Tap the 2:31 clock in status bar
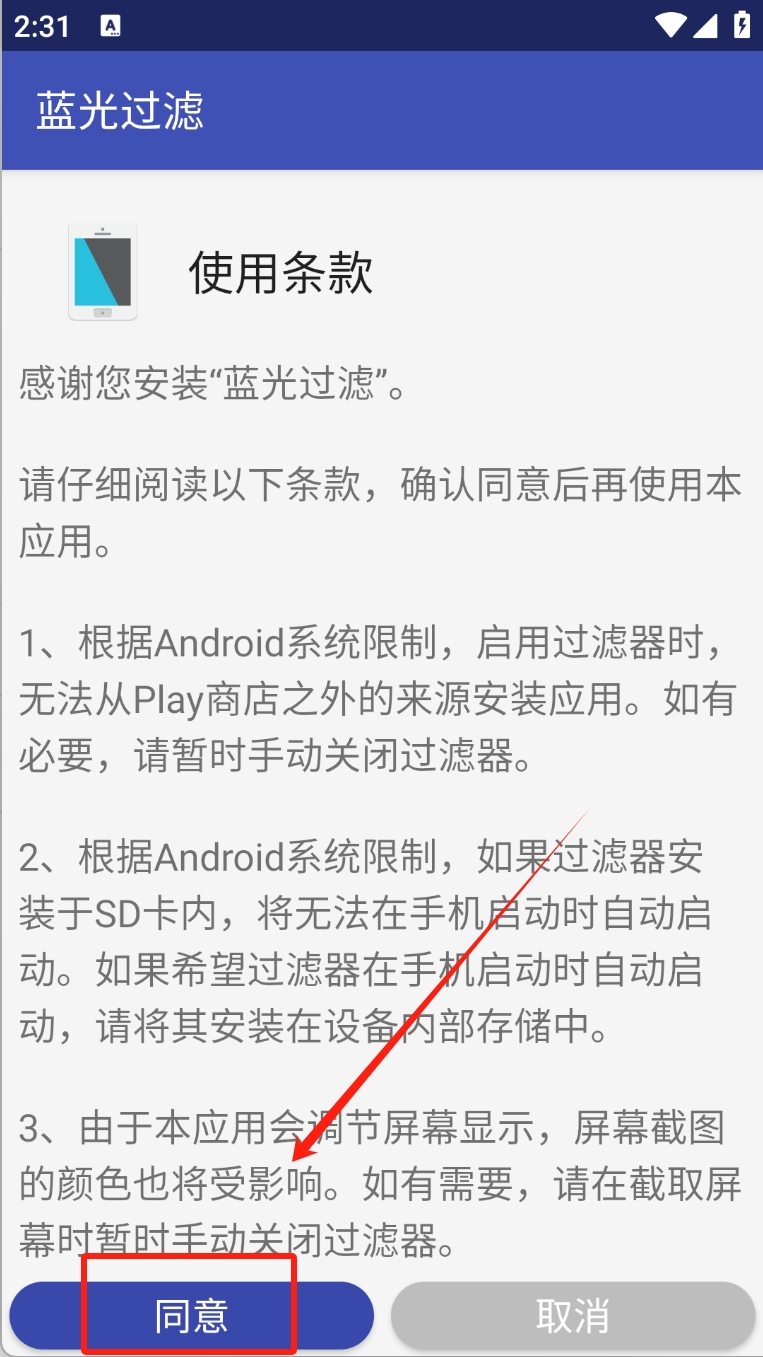Viewport: 763px width, 1357px height. point(42,27)
